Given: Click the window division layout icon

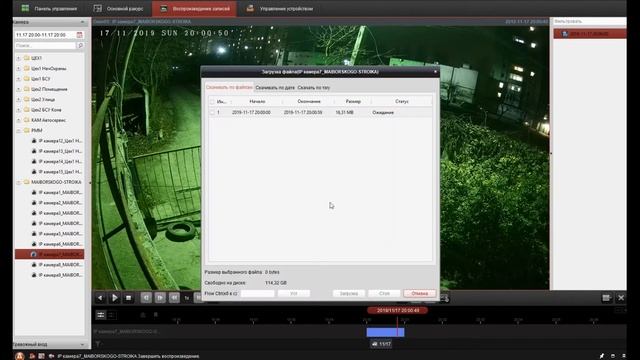Looking at the screenshot, I should pyautogui.click(x=606, y=298).
